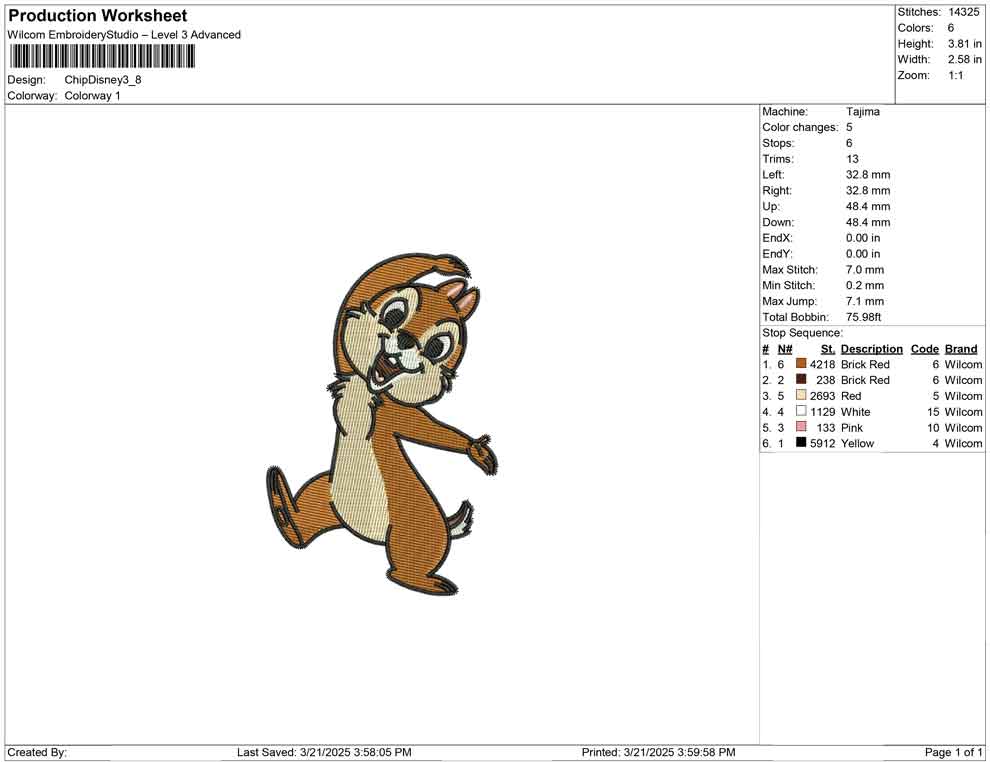Click the Trims value 13
Viewport: 990px width, 762px height.
(x=852, y=158)
